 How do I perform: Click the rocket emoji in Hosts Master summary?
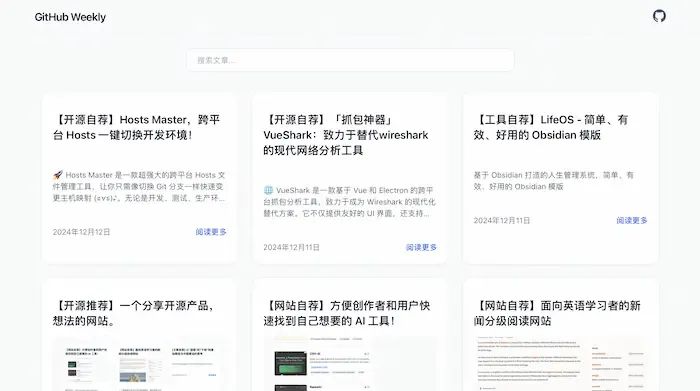(x=58, y=175)
